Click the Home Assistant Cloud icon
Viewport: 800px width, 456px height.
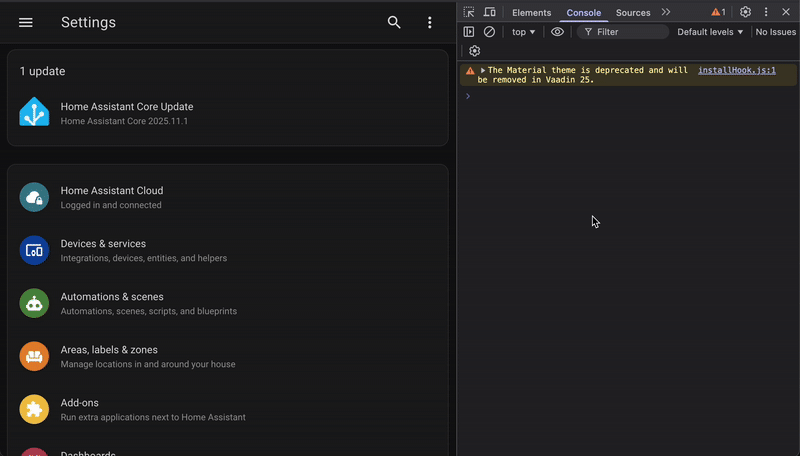point(34,197)
